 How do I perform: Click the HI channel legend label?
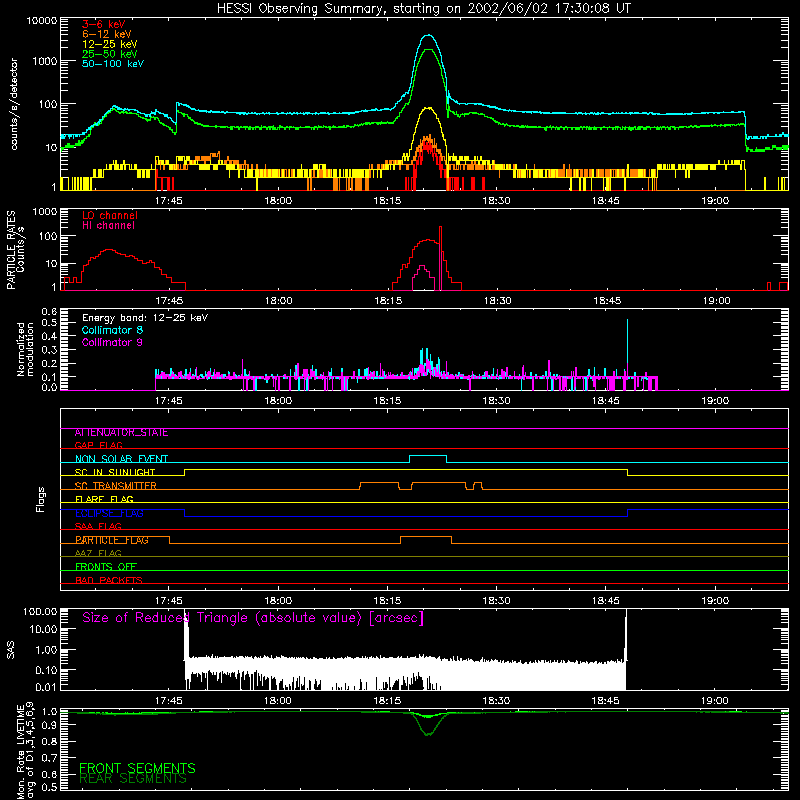click(x=108, y=226)
